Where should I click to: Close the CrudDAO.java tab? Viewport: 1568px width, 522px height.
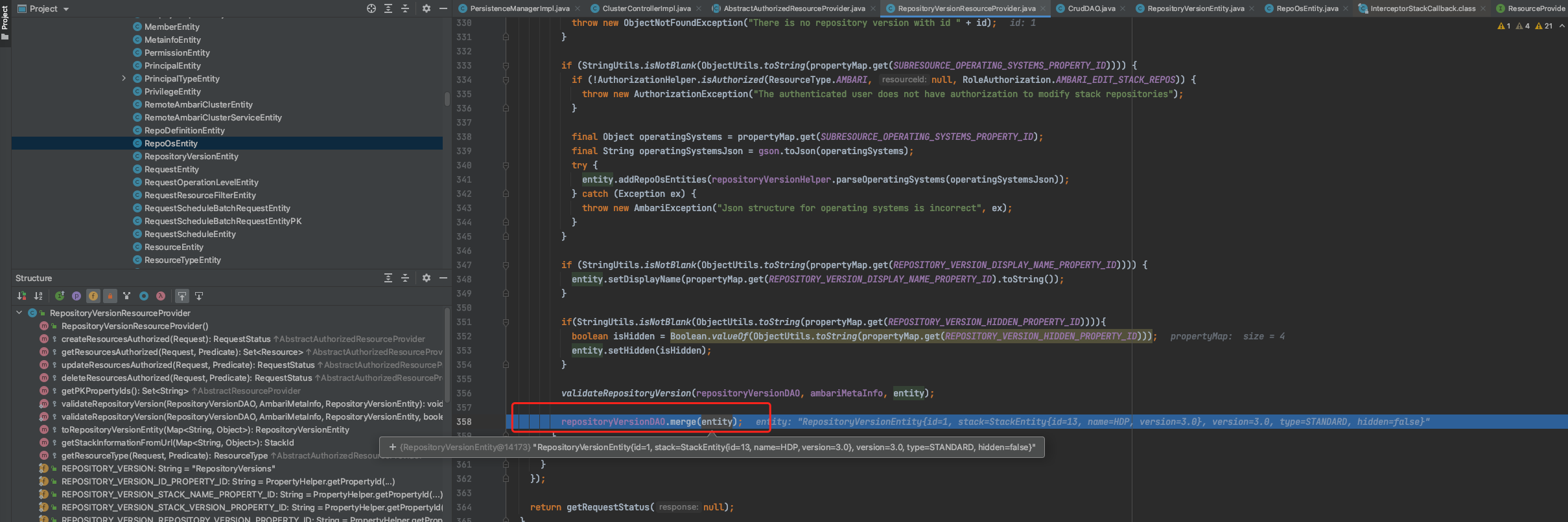pos(1123,8)
